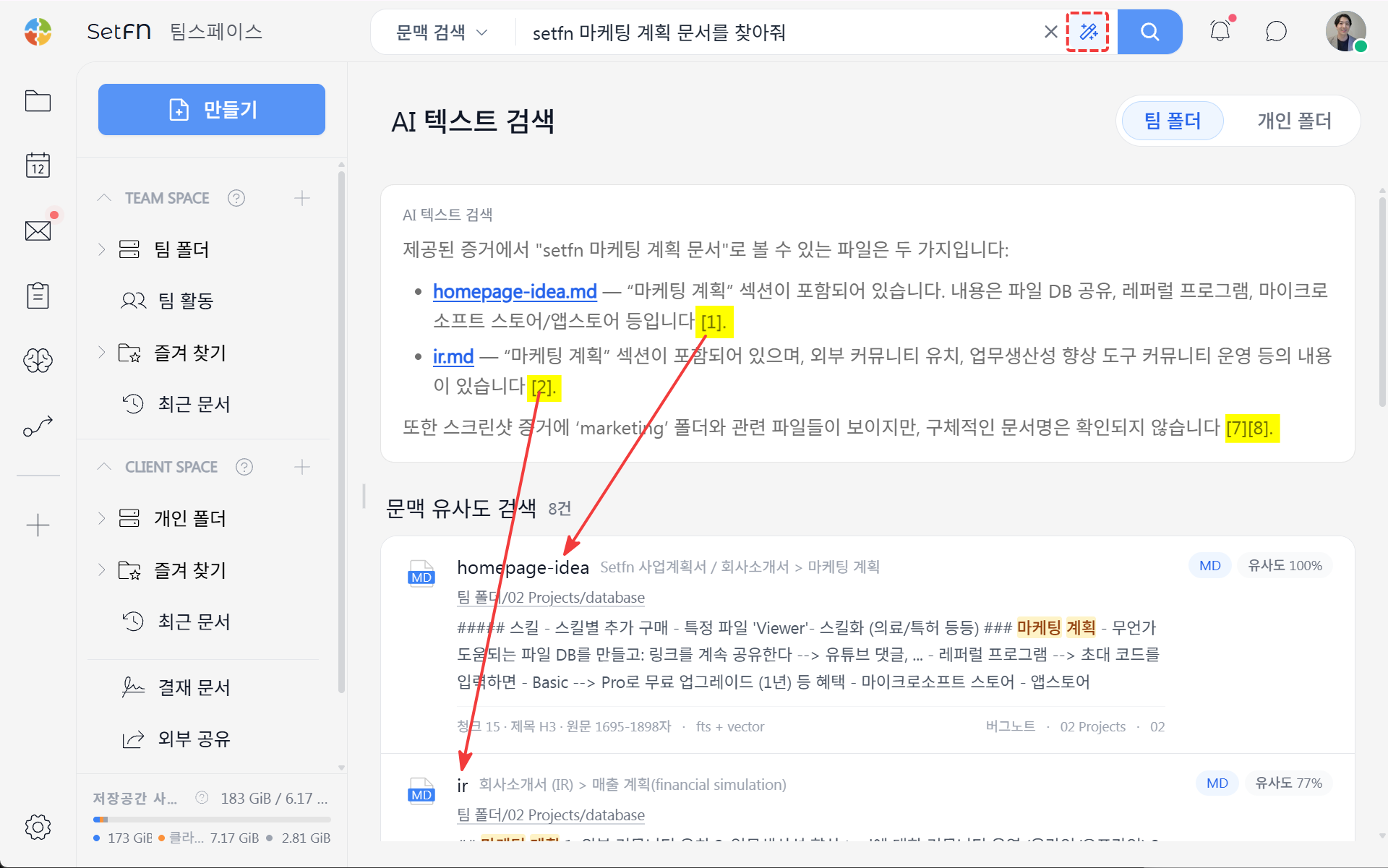Open homepage-idea result path 팀 폴더/02 Projects/database
This screenshot has height=868, width=1388.
(x=551, y=598)
